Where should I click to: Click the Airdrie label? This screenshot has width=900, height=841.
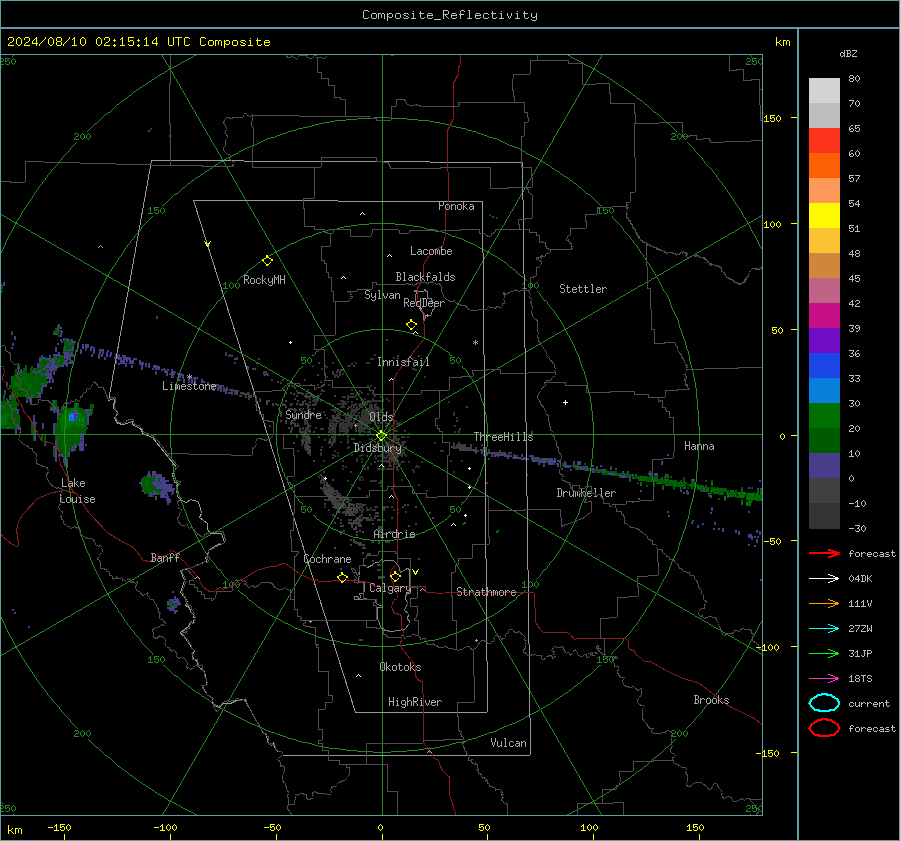click(x=394, y=534)
